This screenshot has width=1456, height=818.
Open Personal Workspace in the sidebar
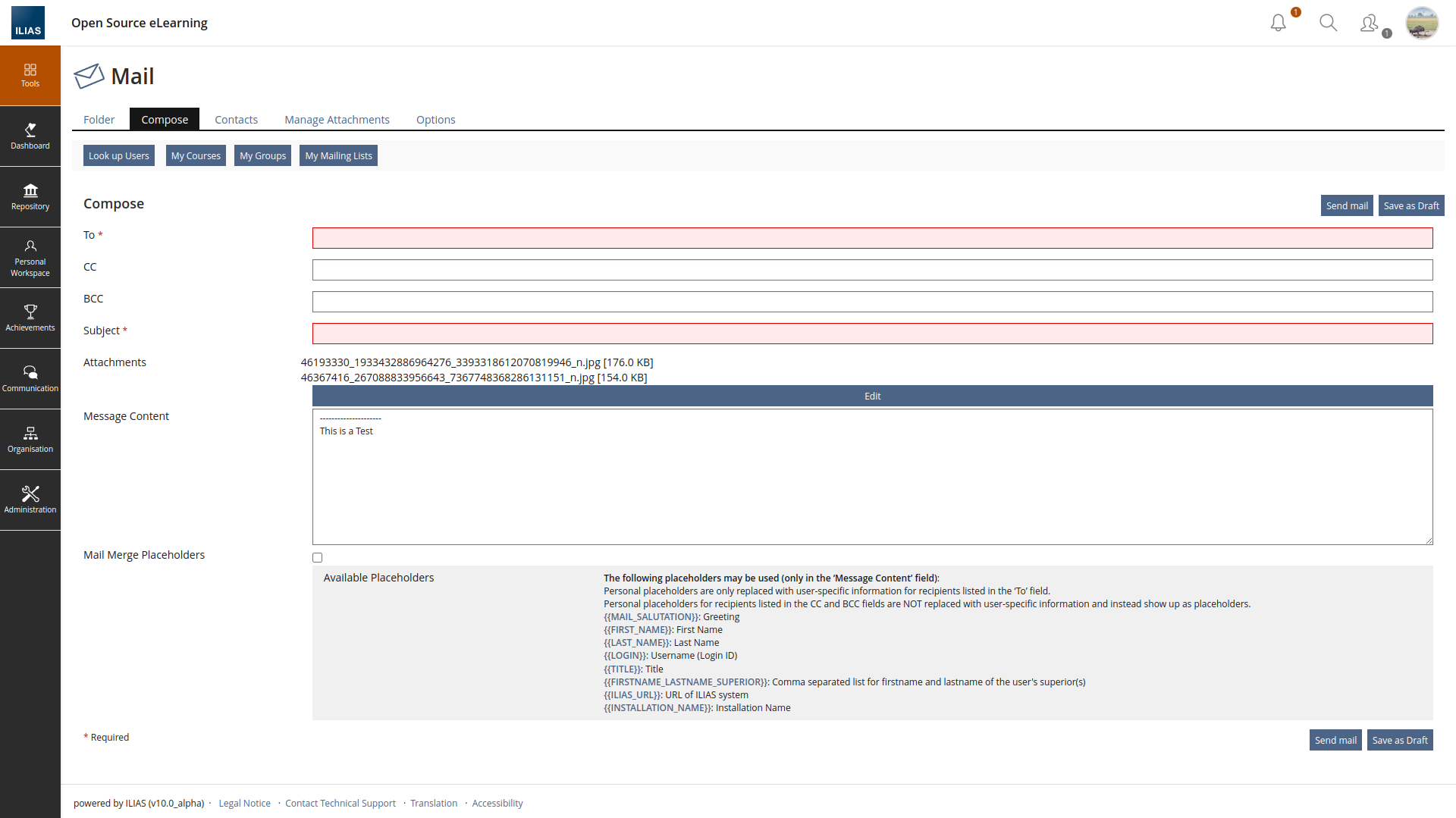(30, 258)
